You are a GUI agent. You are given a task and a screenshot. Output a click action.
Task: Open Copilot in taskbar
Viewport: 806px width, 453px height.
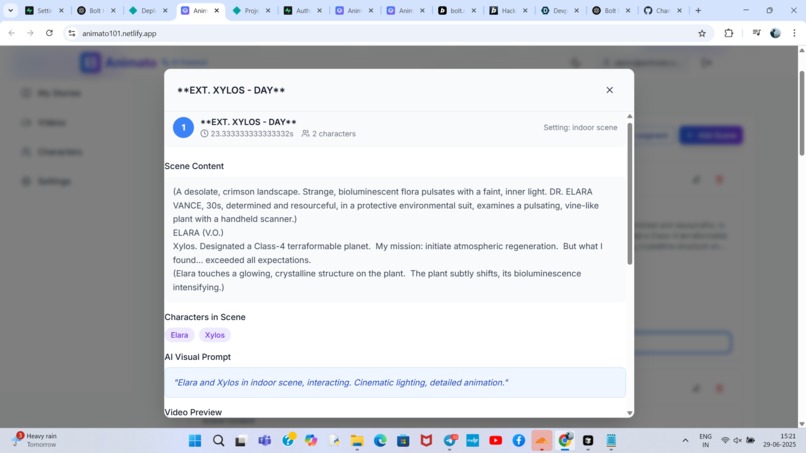pyautogui.click(x=311, y=441)
